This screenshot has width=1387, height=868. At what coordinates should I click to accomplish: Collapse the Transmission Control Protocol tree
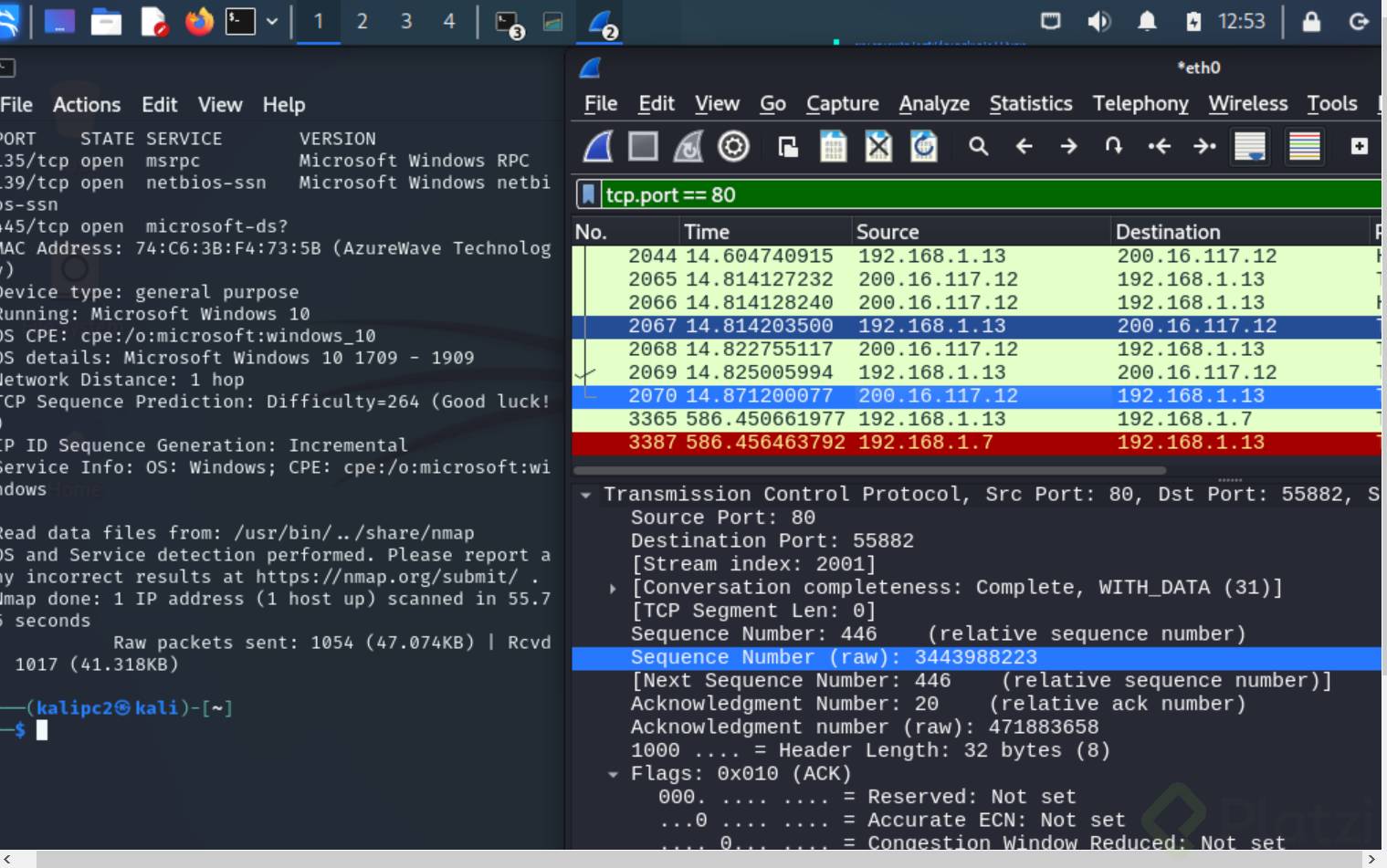[x=585, y=495]
